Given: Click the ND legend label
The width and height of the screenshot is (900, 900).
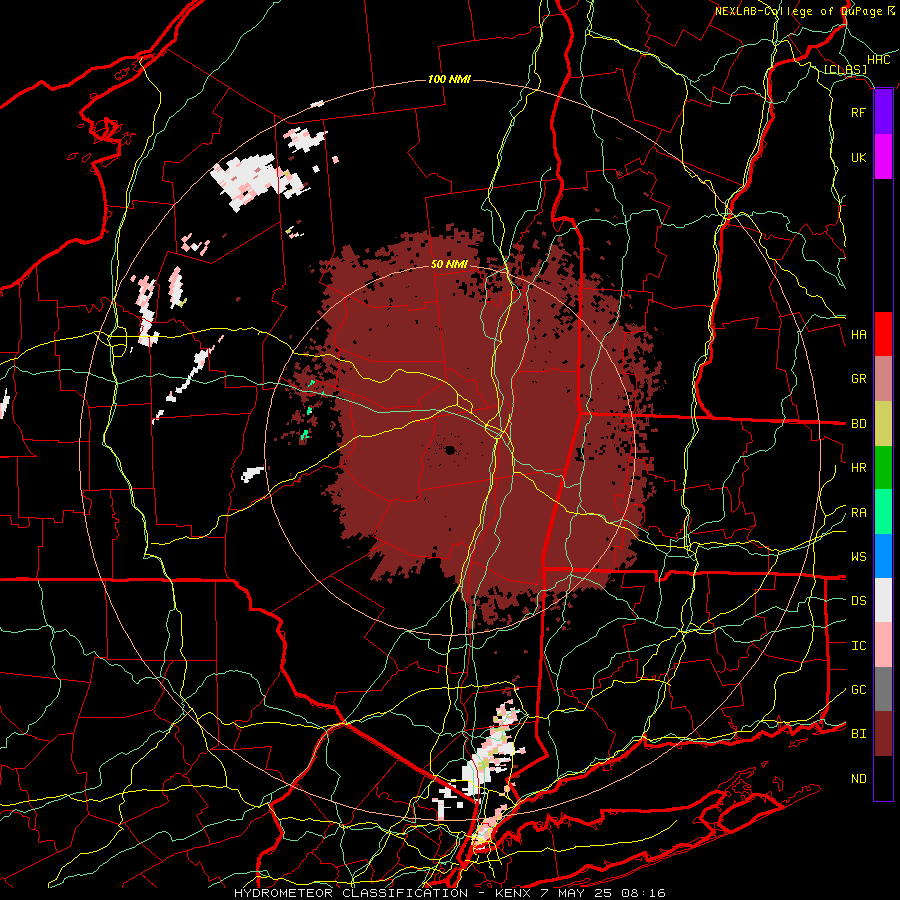Looking at the screenshot, I should pyautogui.click(x=858, y=779).
